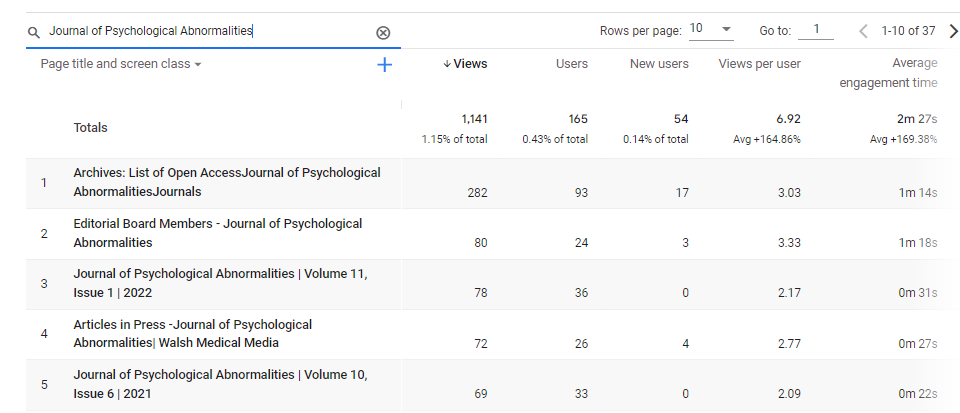
Task: Click total users value 165
Action: pos(577,119)
